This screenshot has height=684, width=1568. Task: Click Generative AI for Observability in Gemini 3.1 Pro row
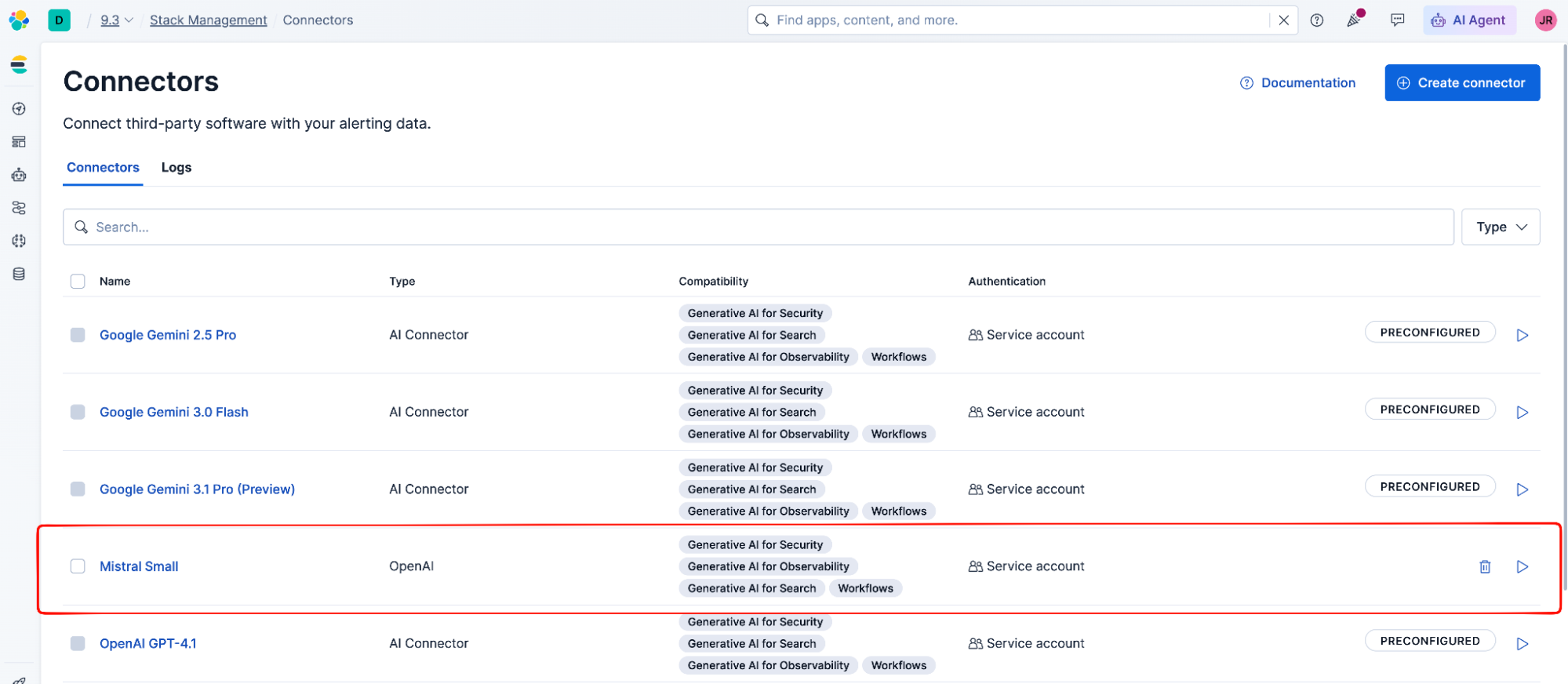coord(769,511)
